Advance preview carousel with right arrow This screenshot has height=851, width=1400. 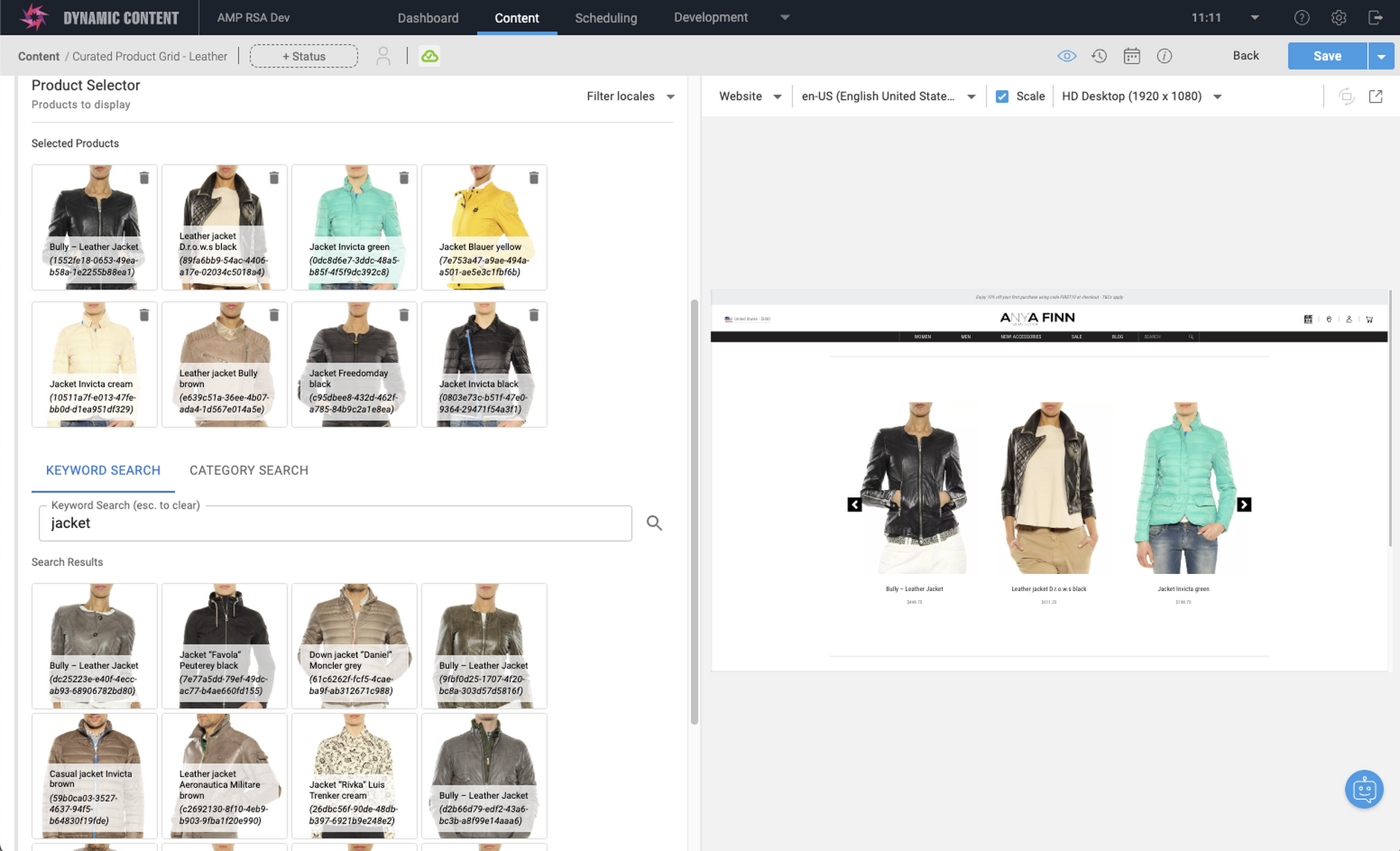1244,505
